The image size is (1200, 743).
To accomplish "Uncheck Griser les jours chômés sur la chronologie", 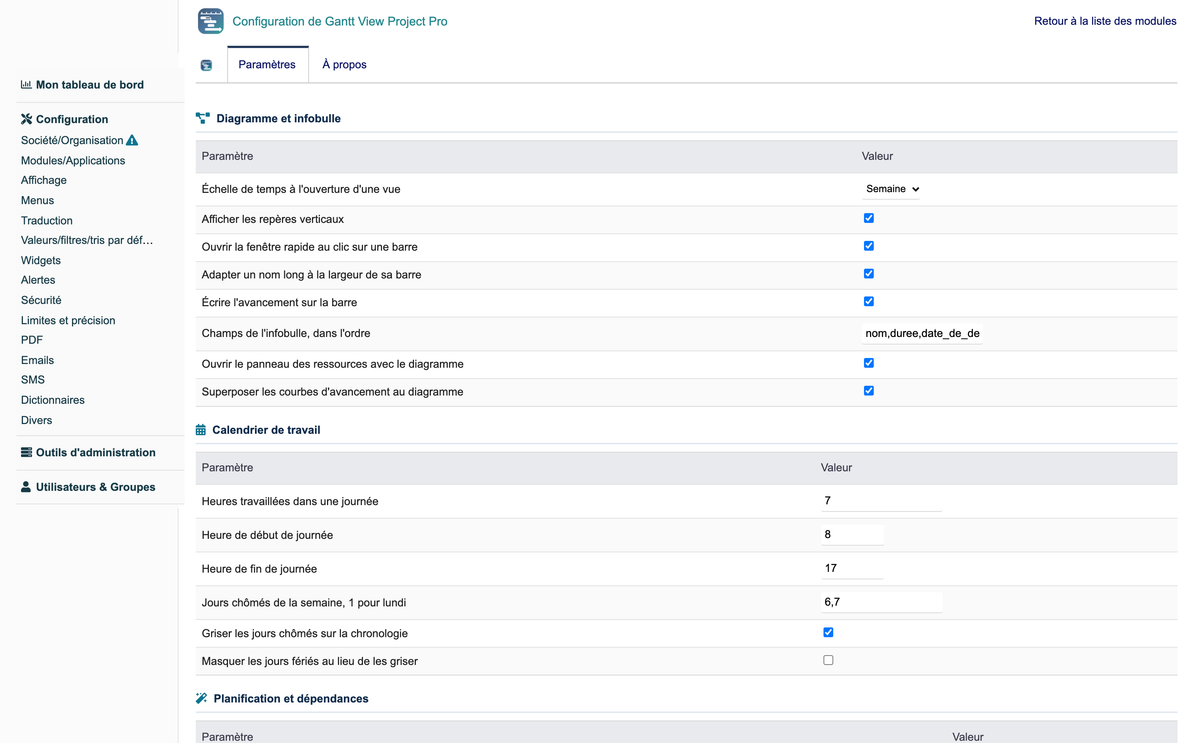I will pyautogui.click(x=828, y=632).
